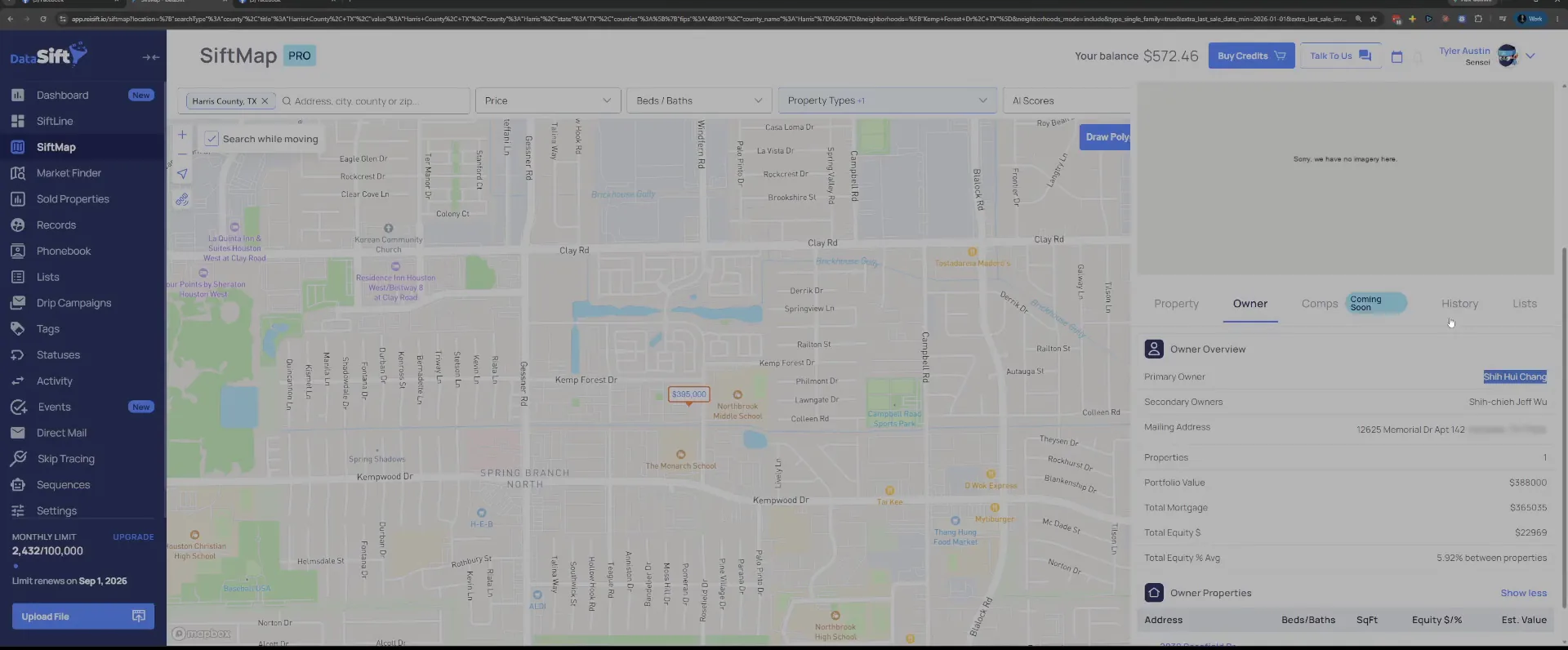Open Records in the sidebar
This screenshot has width=1568, height=650.
pyautogui.click(x=56, y=225)
